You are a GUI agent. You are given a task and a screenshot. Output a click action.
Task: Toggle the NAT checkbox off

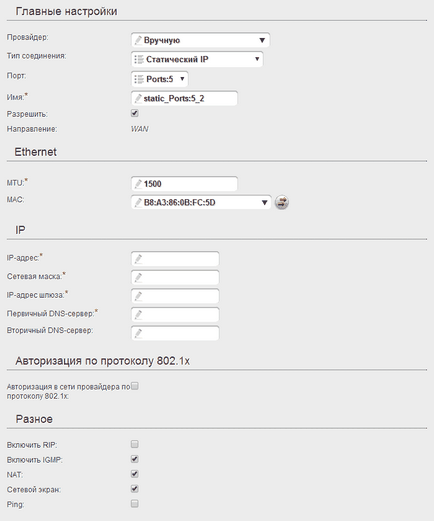coord(135,474)
